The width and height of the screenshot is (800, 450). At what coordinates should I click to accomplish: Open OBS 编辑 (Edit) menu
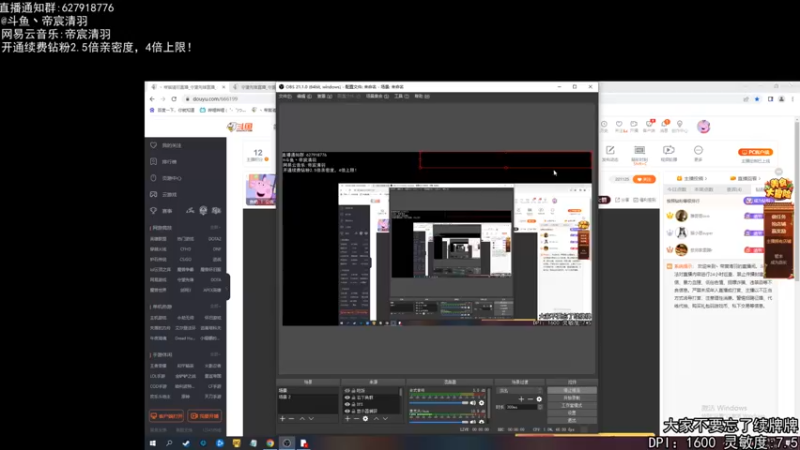304,96
